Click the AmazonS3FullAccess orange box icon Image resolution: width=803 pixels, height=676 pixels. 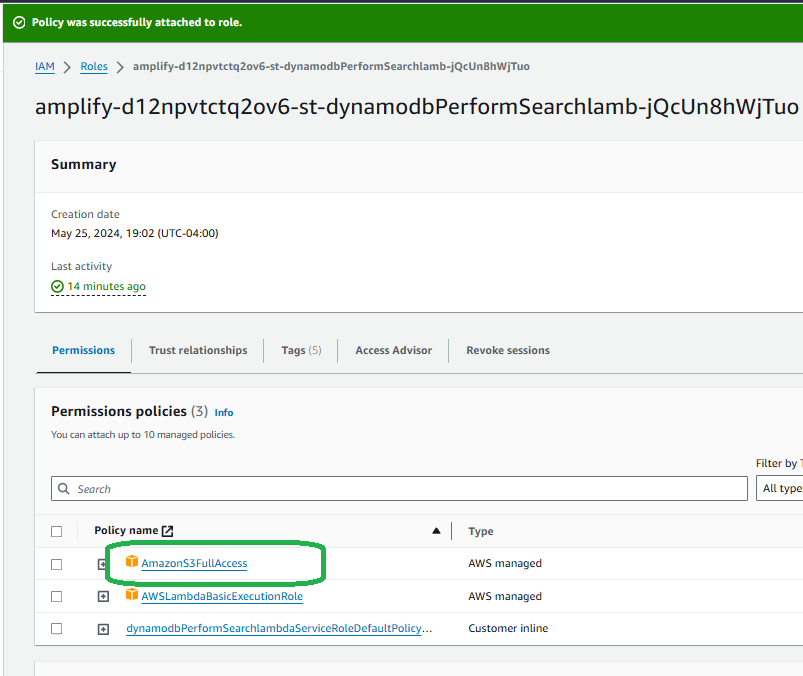pos(132,561)
